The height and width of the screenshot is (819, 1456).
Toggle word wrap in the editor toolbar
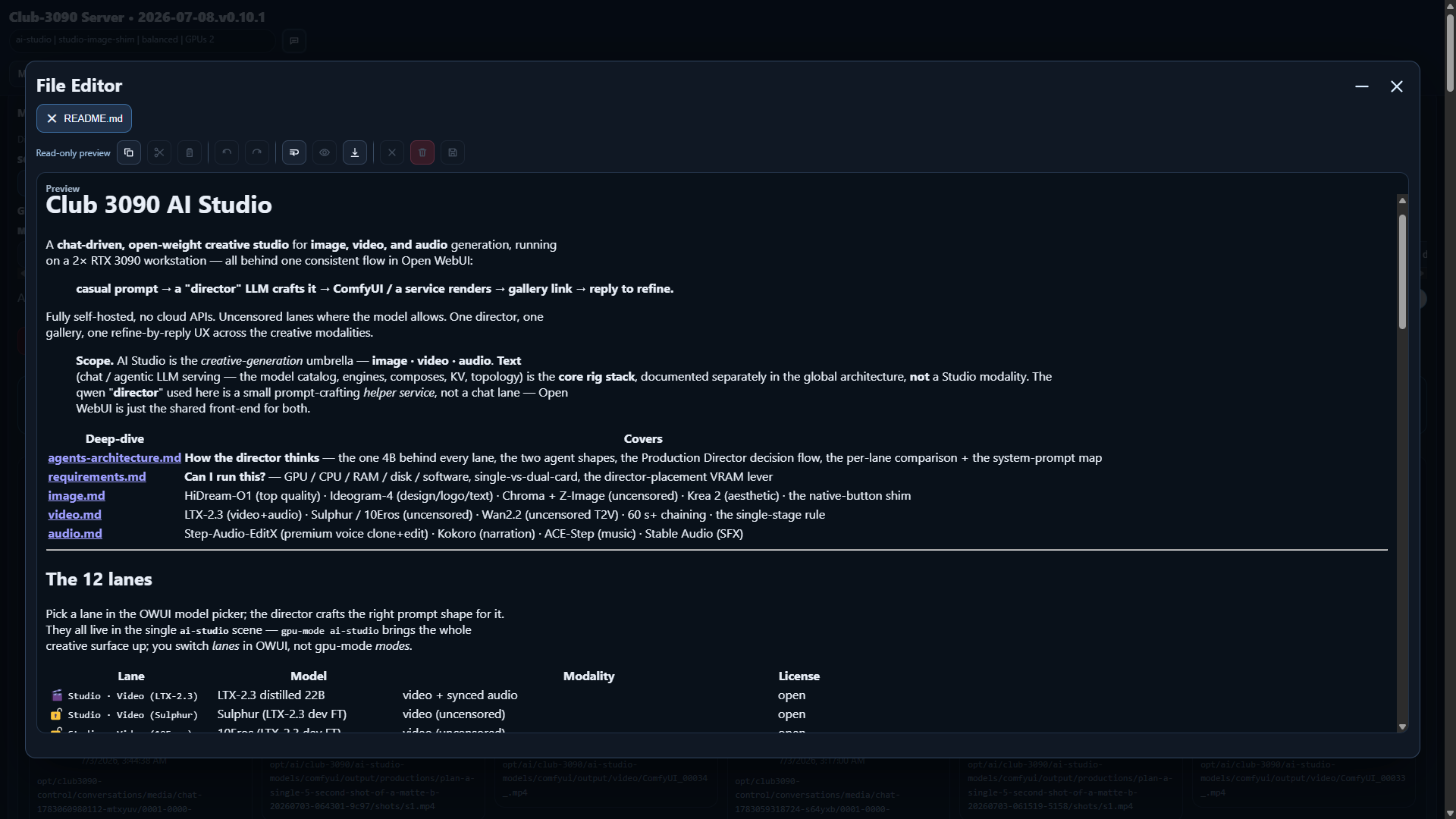[x=294, y=152]
